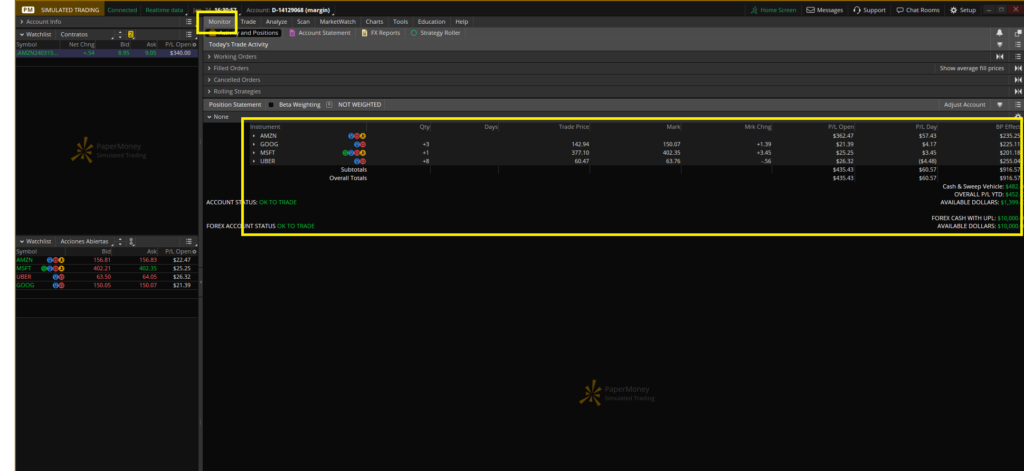
Task: Click the Acciones Abiertas column settings gear
Action: pyautogui.click(x=194, y=251)
